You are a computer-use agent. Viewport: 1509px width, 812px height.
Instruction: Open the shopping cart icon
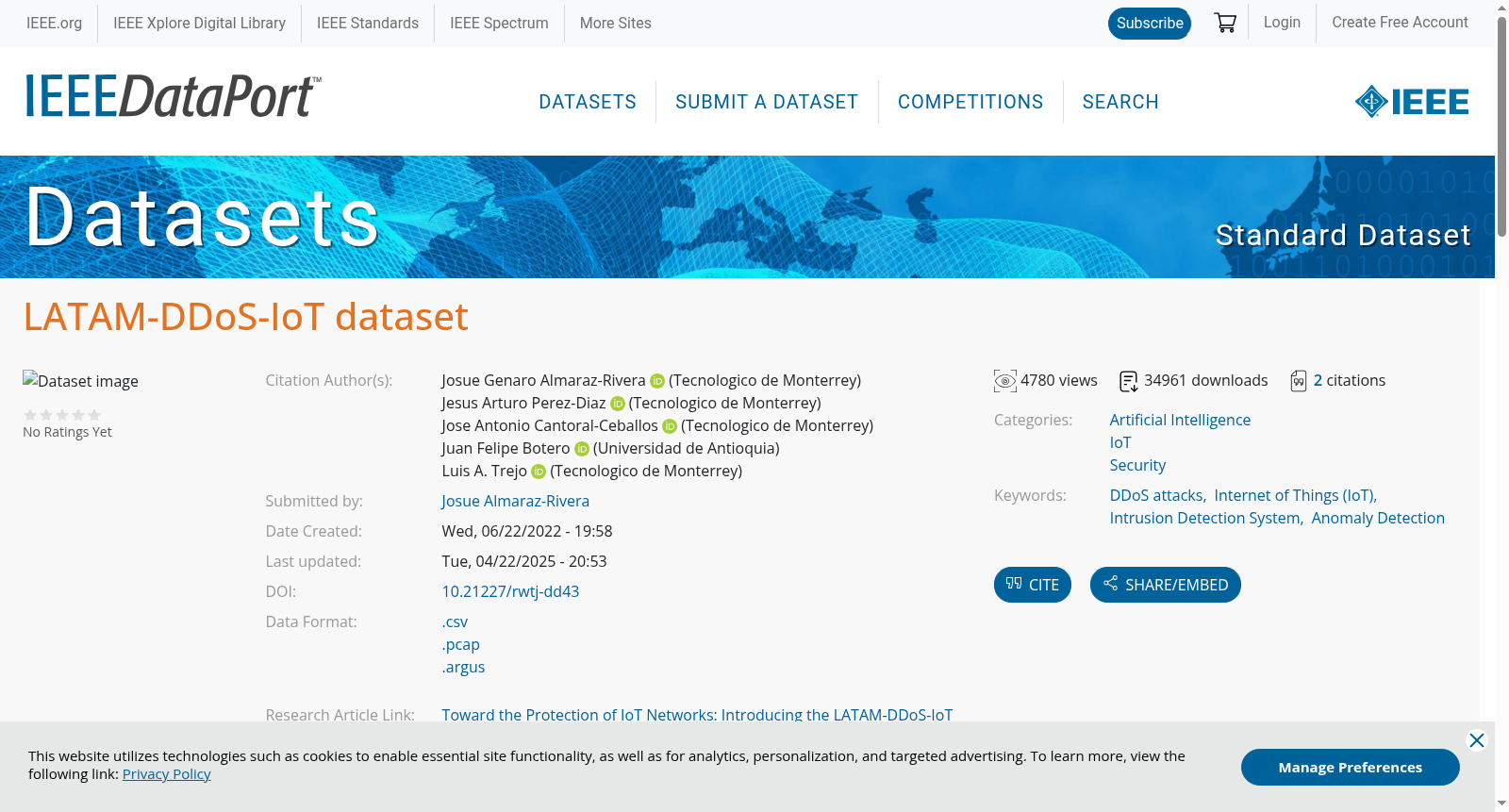(x=1225, y=23)
